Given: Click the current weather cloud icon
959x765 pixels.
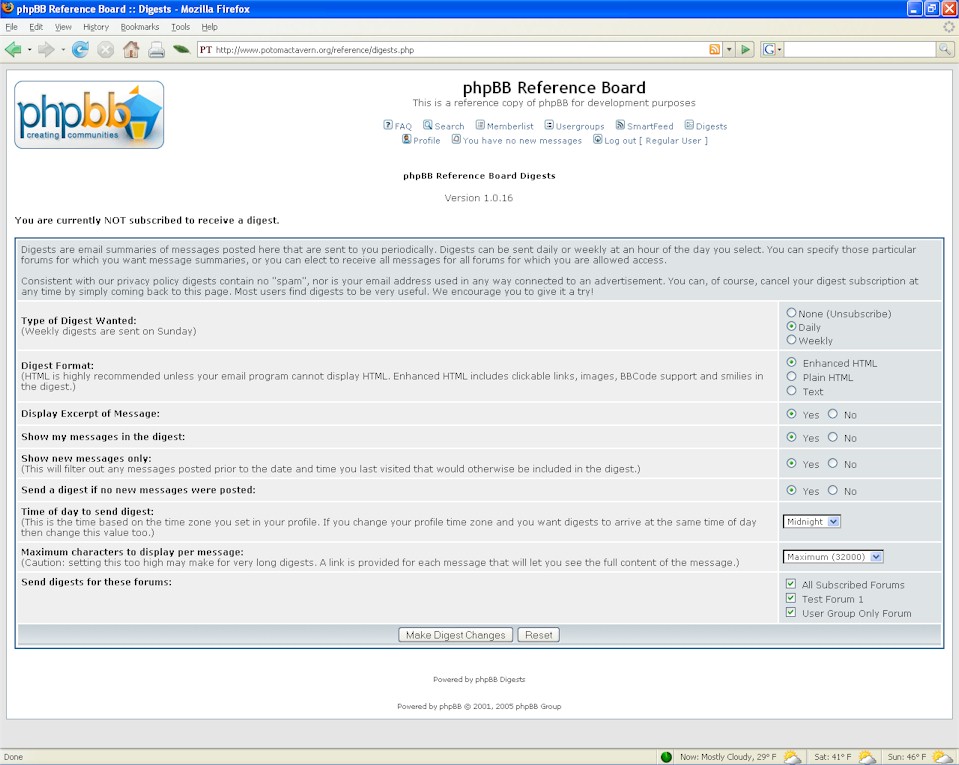Looking at the screenshot, I should click(x=792, y=756).
